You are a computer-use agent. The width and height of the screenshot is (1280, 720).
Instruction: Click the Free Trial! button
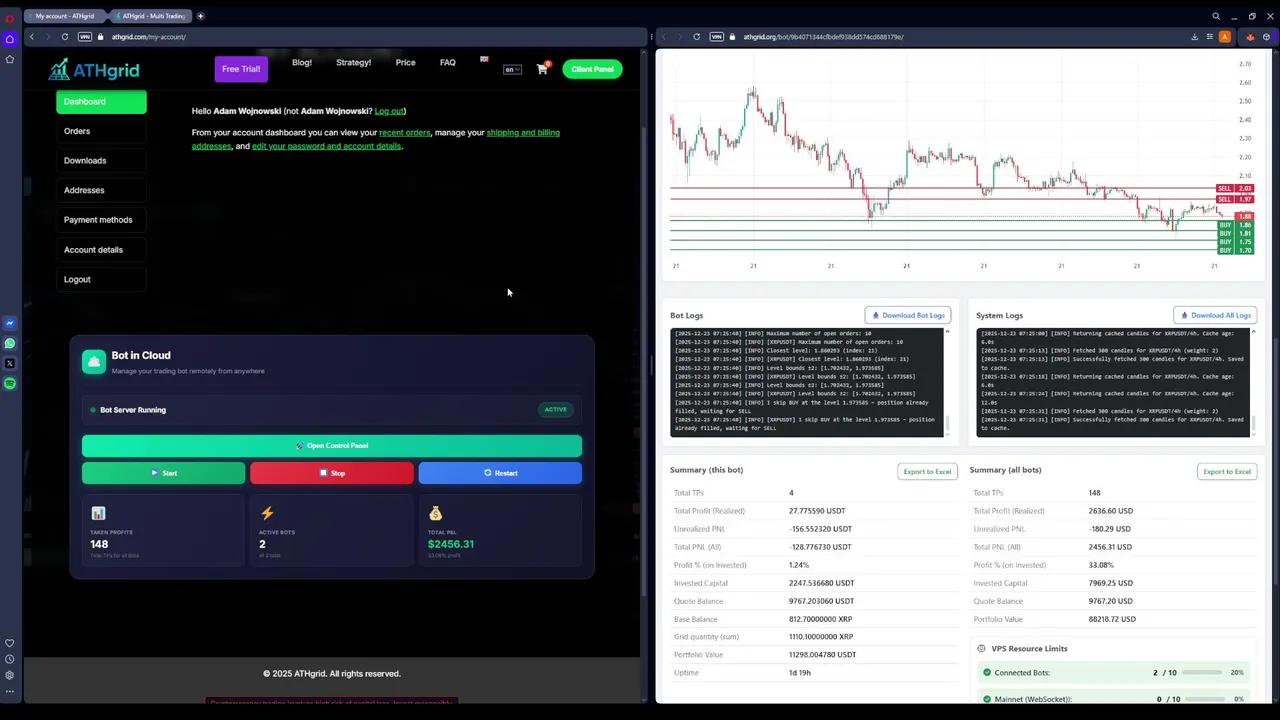[241, 69]
